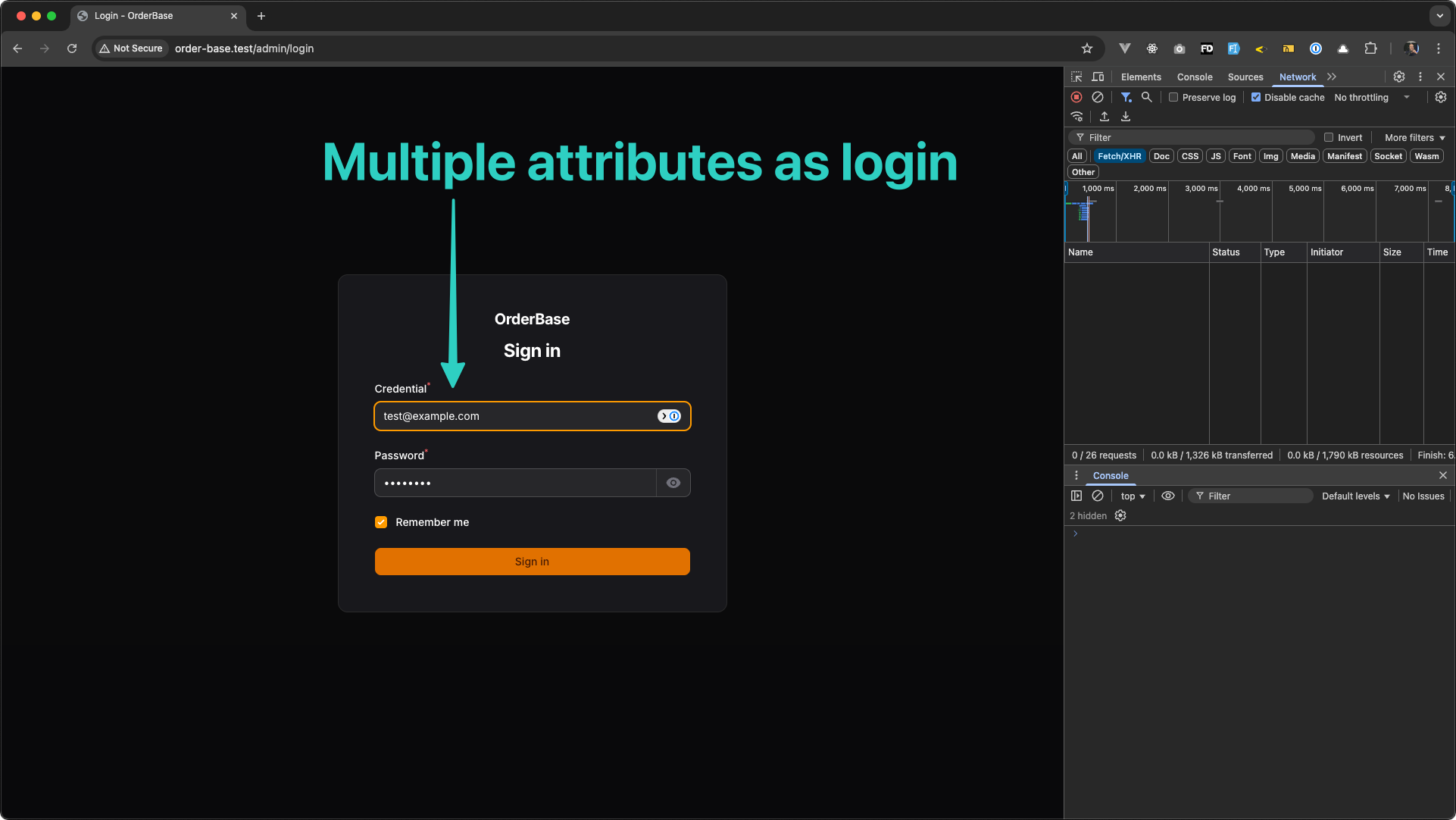Screen dimensions: 1456x820
Task: Open network conditions via wifi icon
Action: point(1076,117)
